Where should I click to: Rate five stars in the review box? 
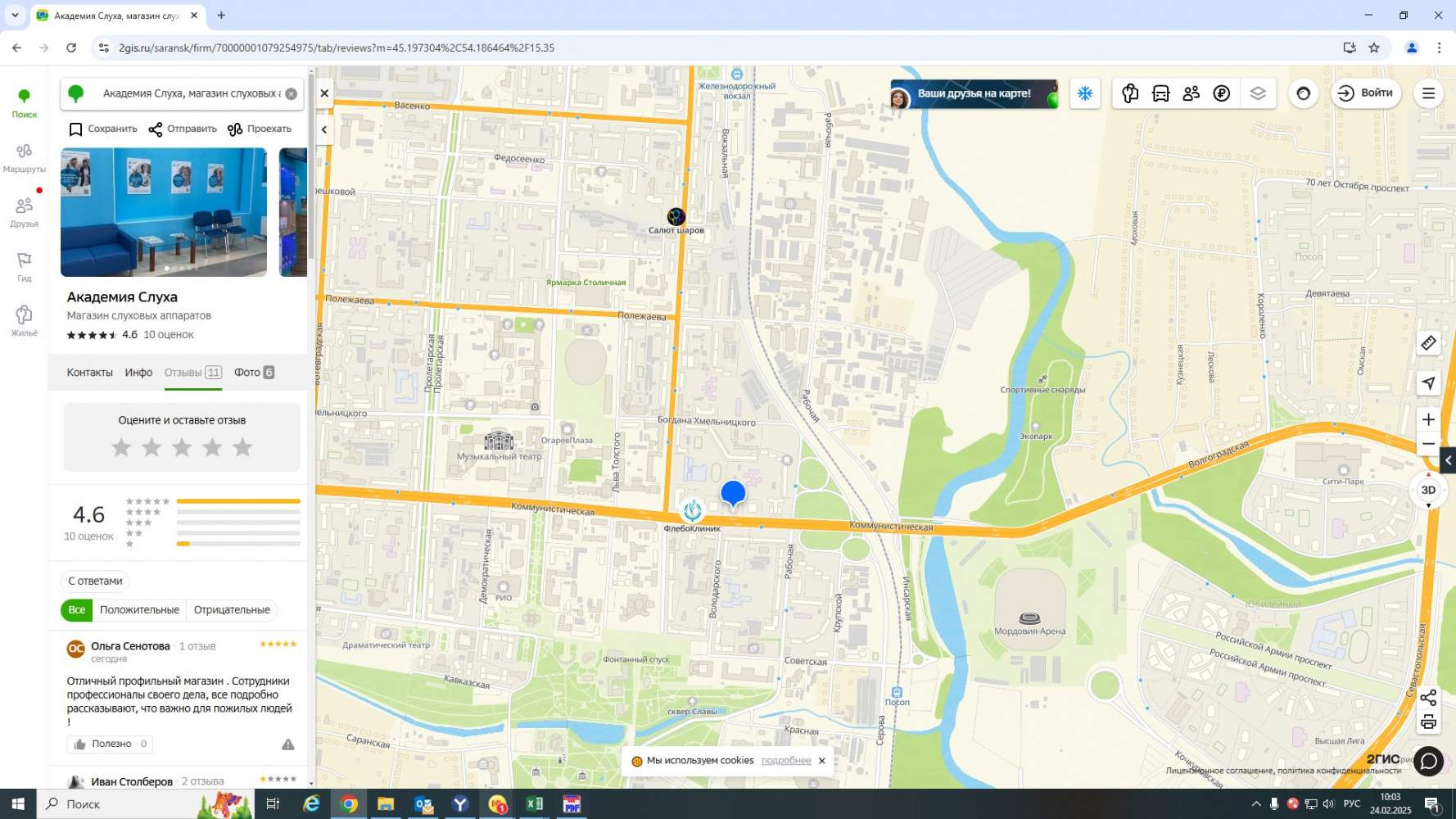(242, 447)
